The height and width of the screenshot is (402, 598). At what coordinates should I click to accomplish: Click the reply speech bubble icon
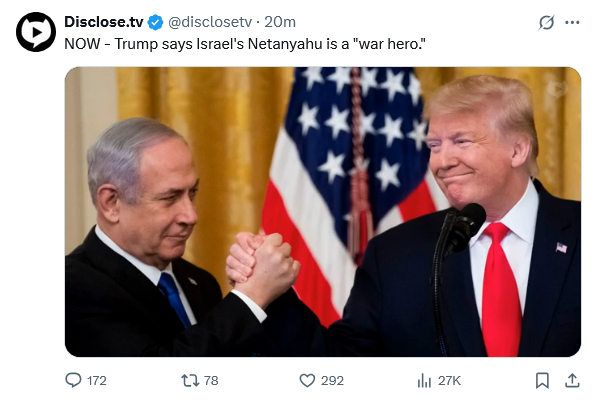[73, 380]
